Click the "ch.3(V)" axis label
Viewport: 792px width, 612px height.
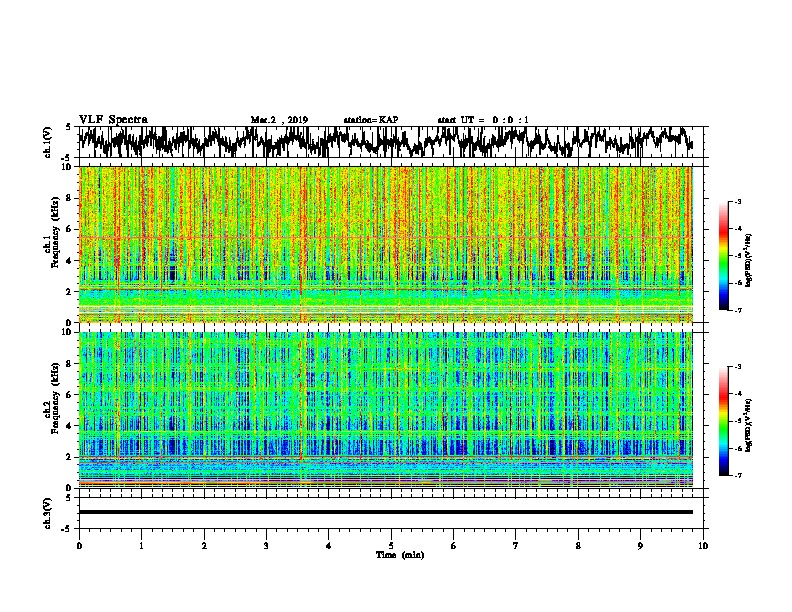48,513
